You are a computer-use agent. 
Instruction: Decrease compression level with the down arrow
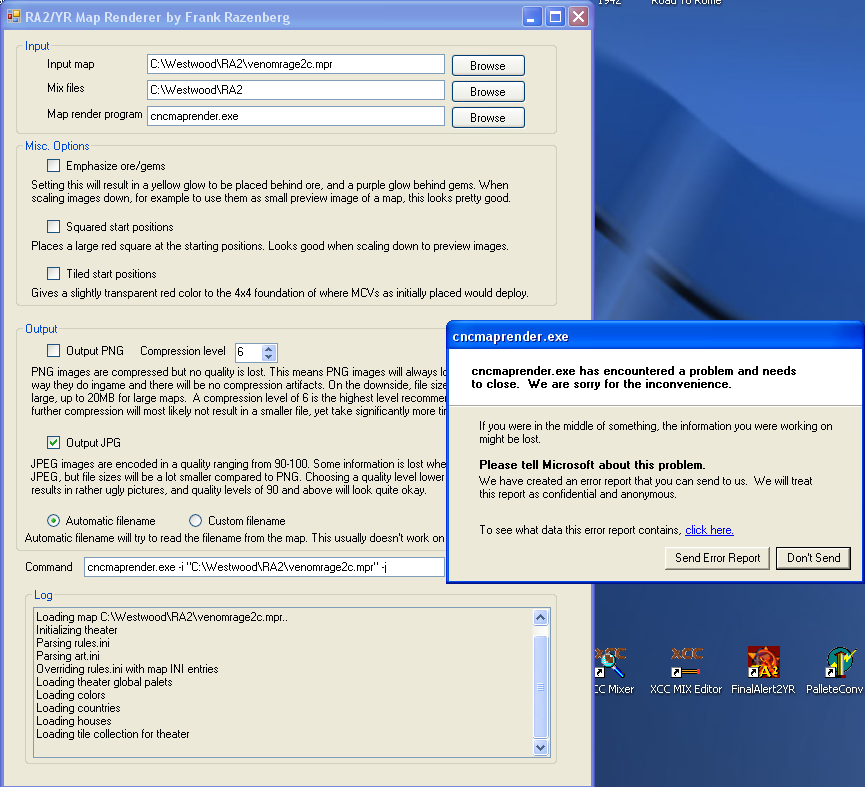269,356
